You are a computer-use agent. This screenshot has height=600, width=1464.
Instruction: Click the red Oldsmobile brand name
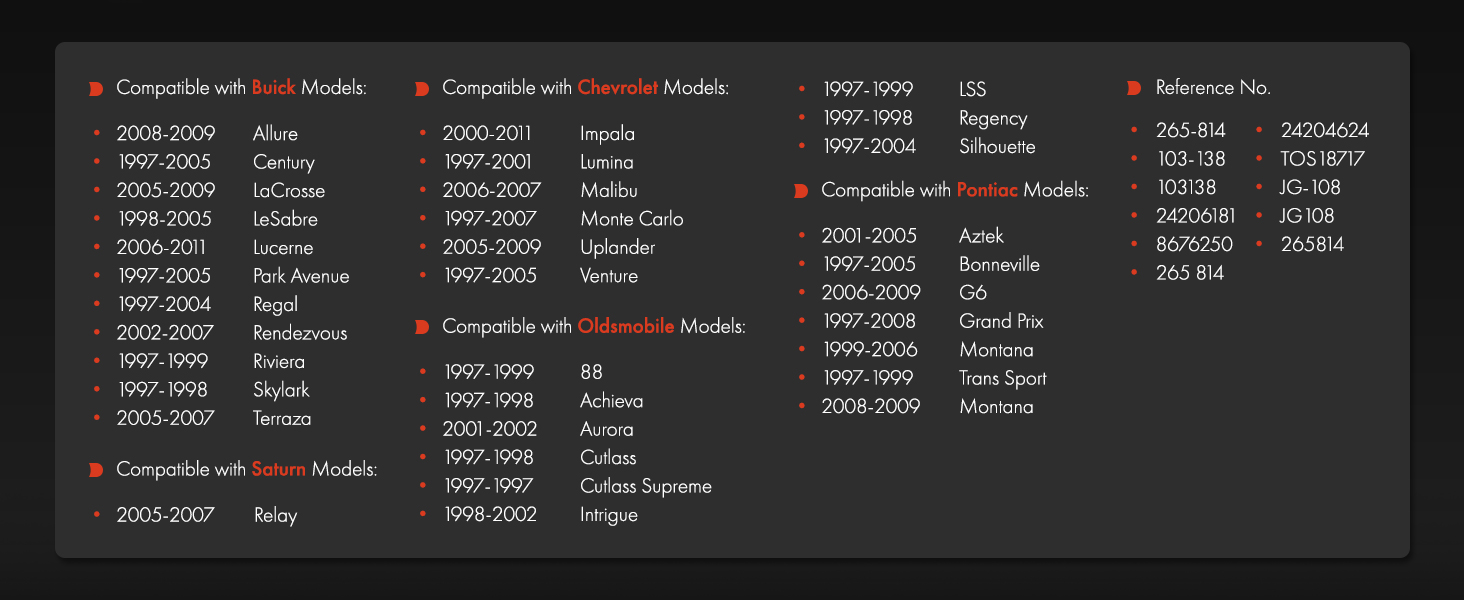click(x=626, y=326)
